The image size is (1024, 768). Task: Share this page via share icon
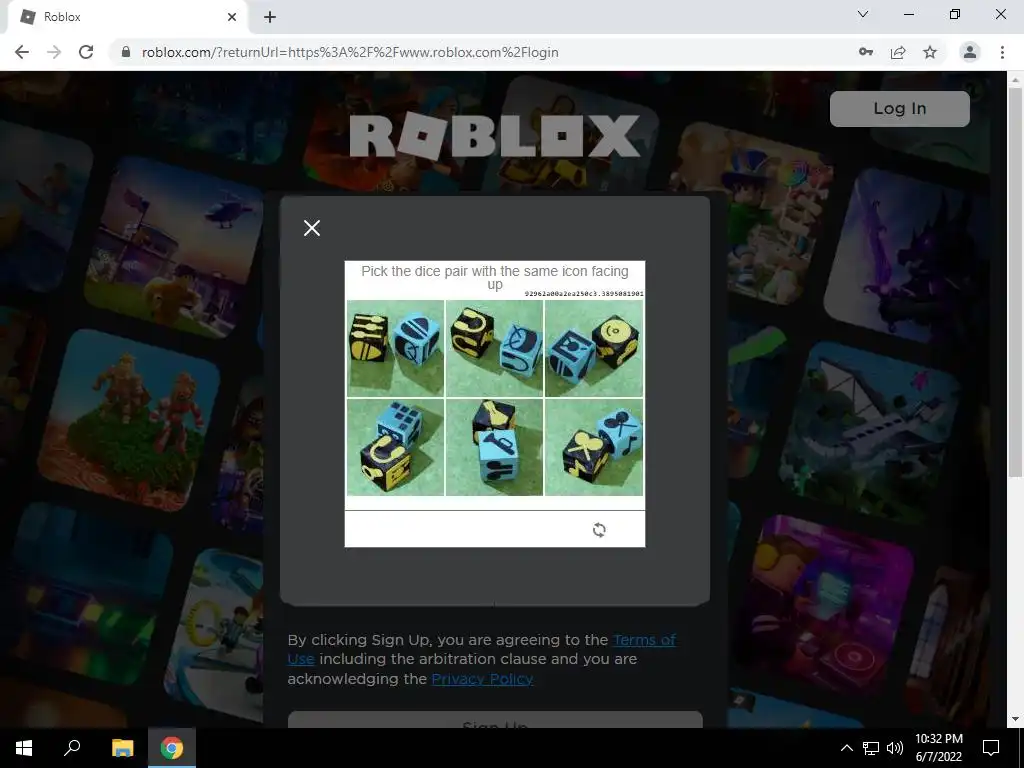[x=898, y=52]
